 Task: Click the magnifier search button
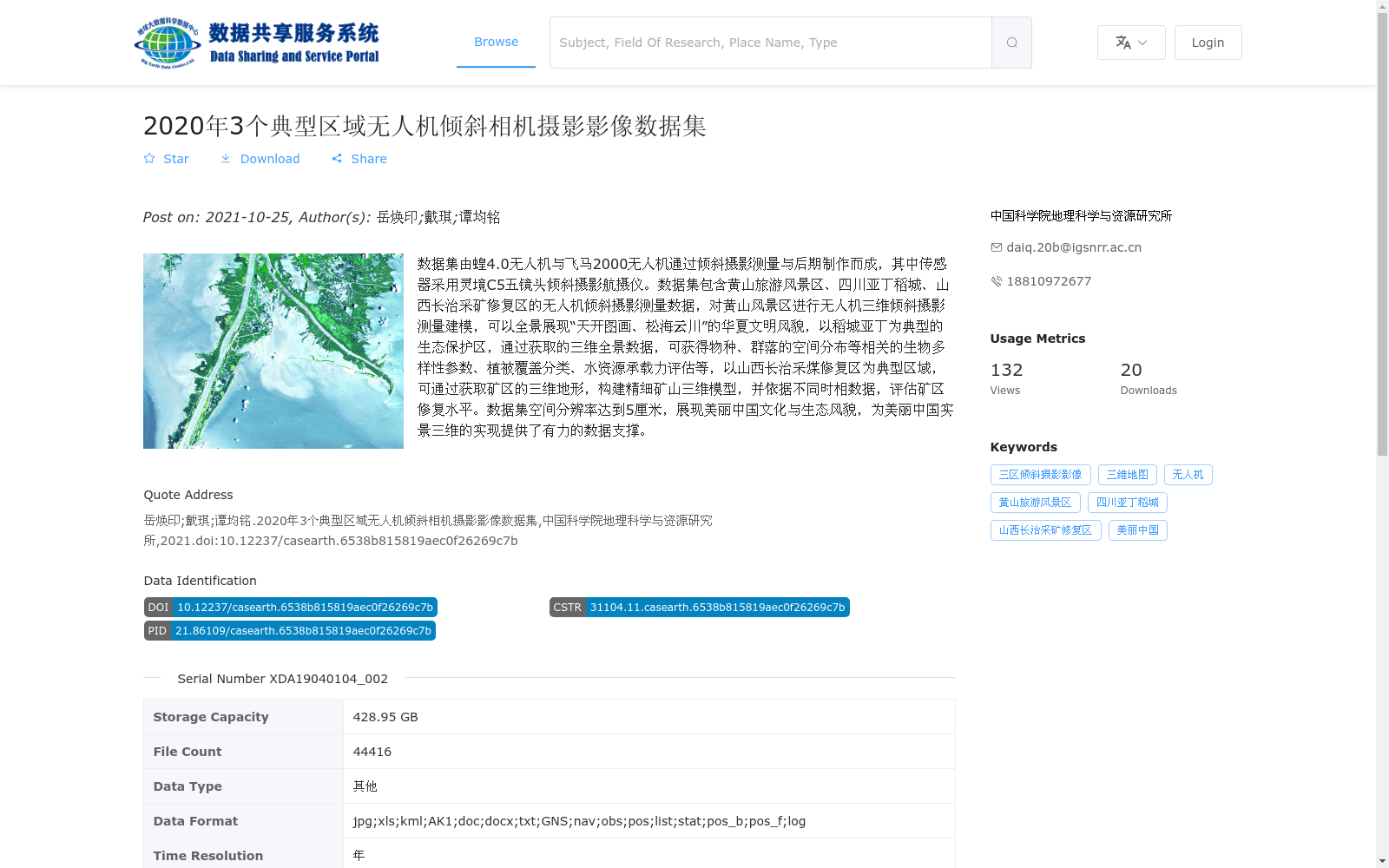coord(1011,43)
